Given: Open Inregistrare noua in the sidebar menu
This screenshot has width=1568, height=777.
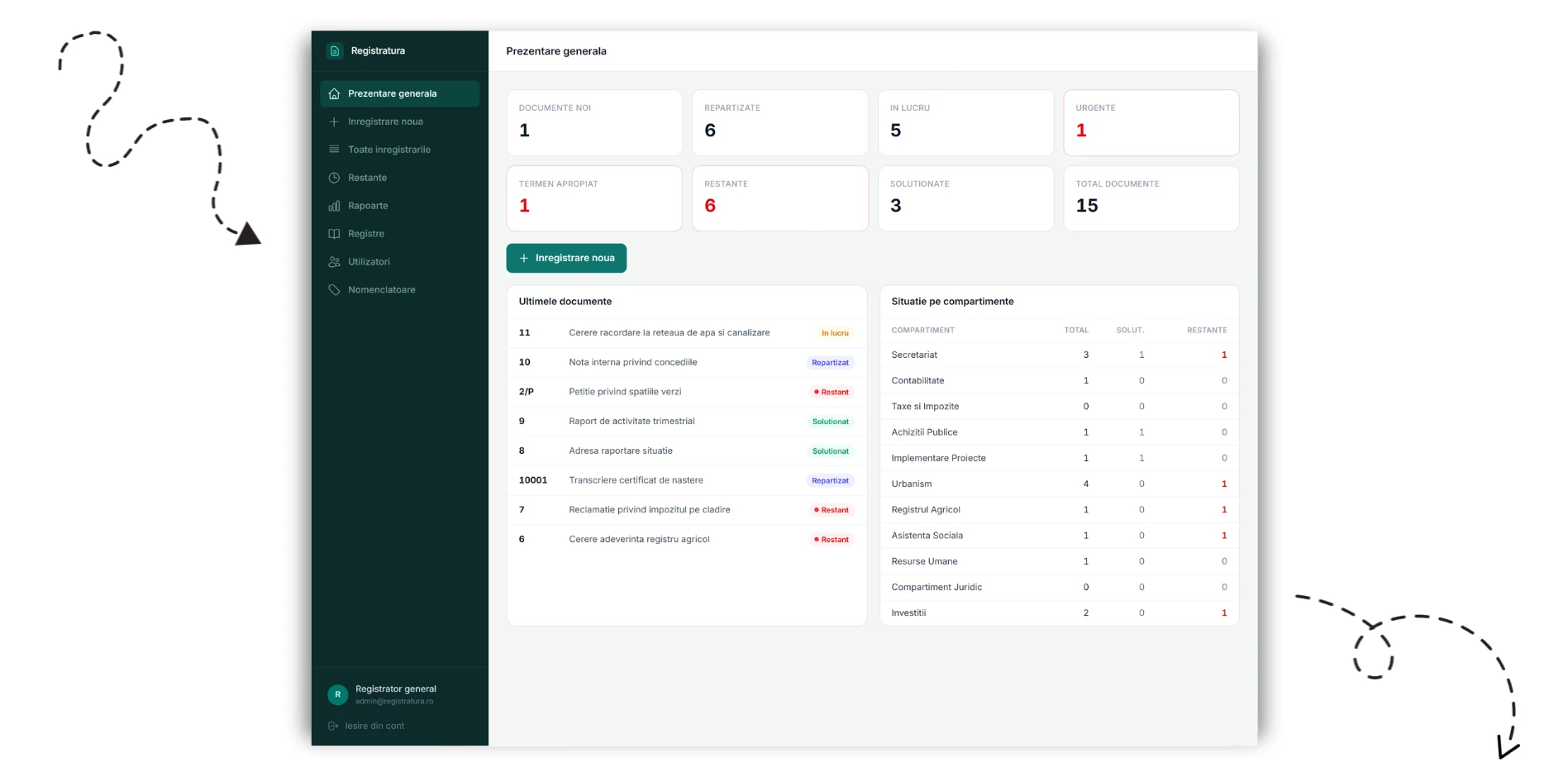Looking at the screenshot, I should [399, 122].
